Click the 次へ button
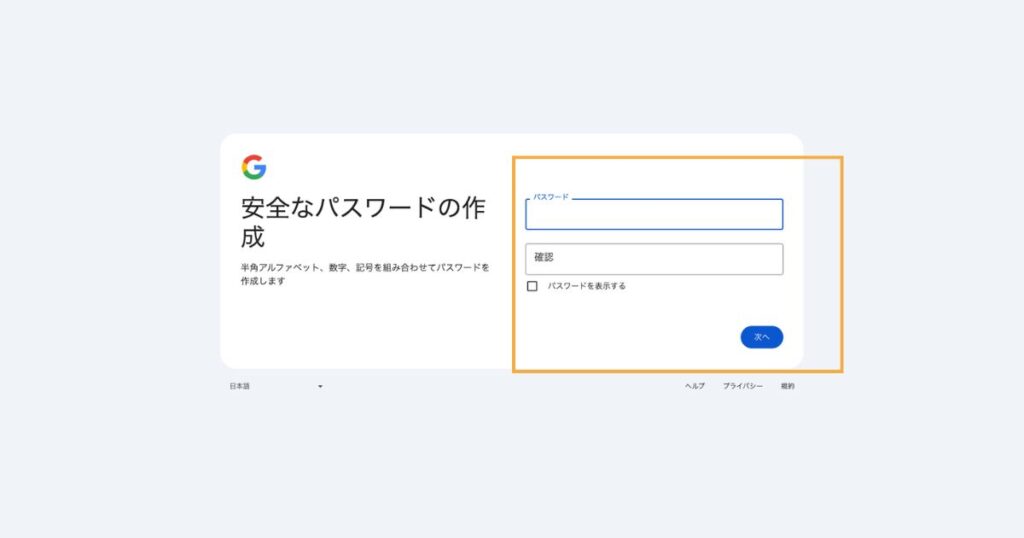Viewport: 1024px width, 538px height. (761, 337)
